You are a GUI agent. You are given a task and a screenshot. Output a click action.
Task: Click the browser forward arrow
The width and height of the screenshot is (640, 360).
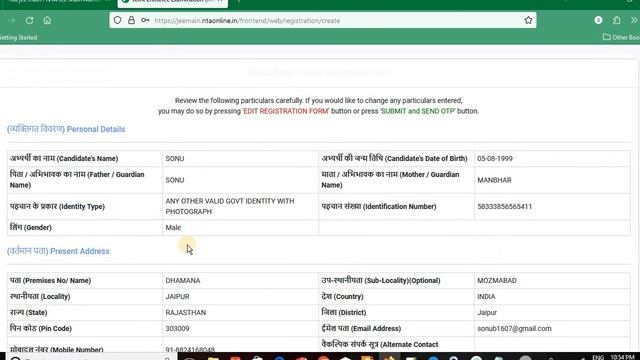(11, 20)
